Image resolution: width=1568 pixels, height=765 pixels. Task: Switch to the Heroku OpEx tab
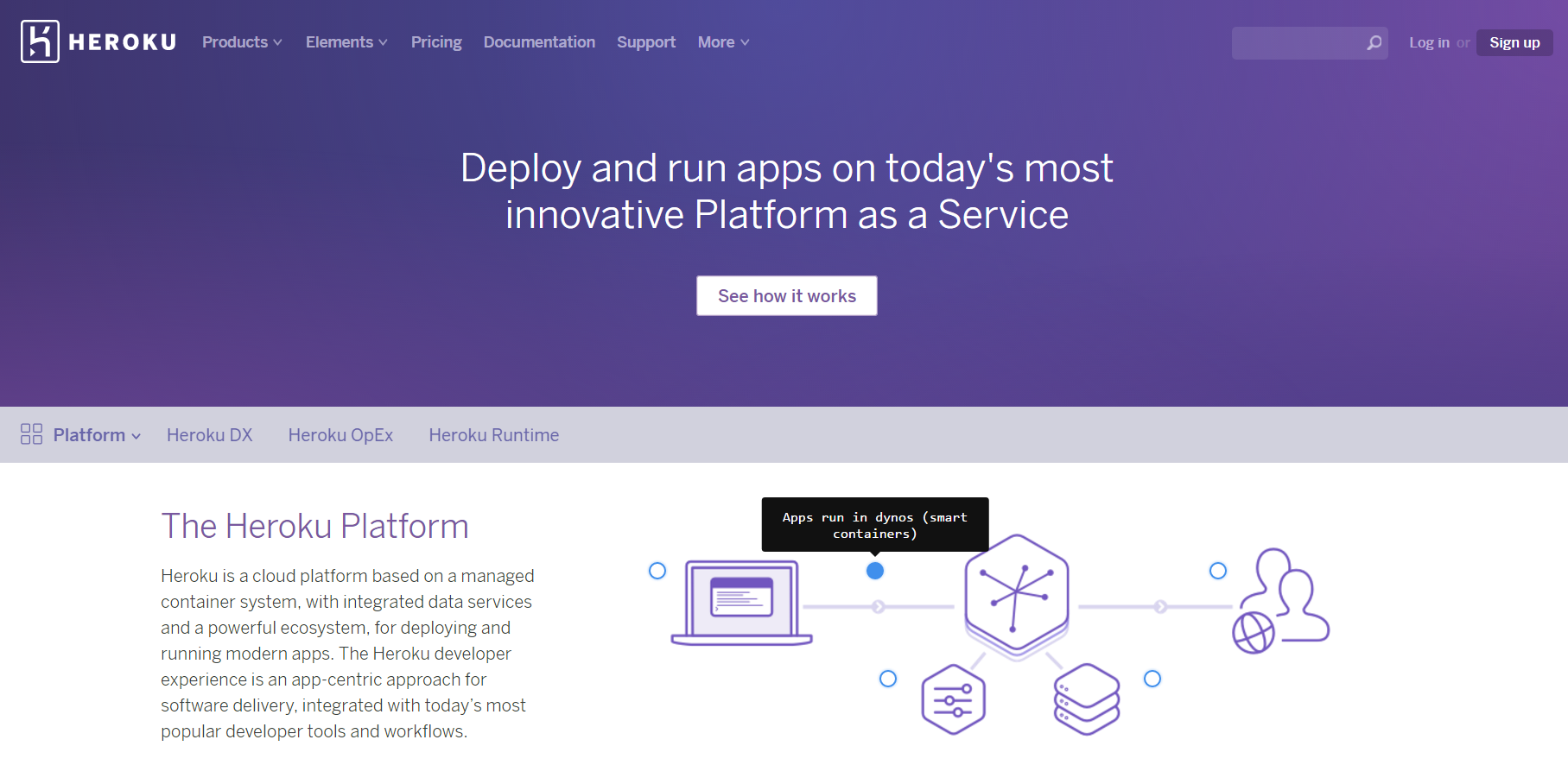[340, 435]
